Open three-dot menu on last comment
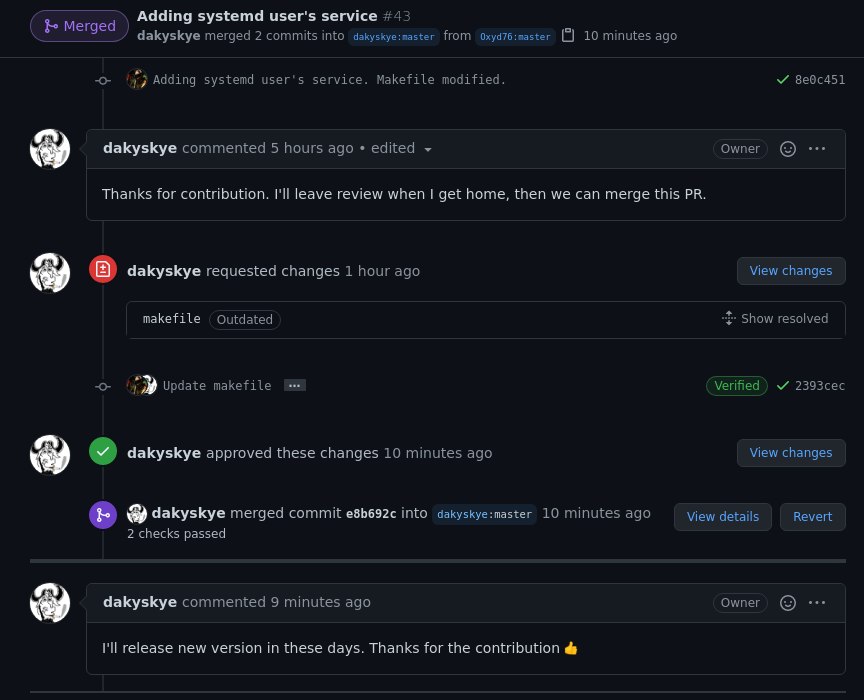Image resolution: width=864 pixels, height=700 pixels. (x=817, y=603)
